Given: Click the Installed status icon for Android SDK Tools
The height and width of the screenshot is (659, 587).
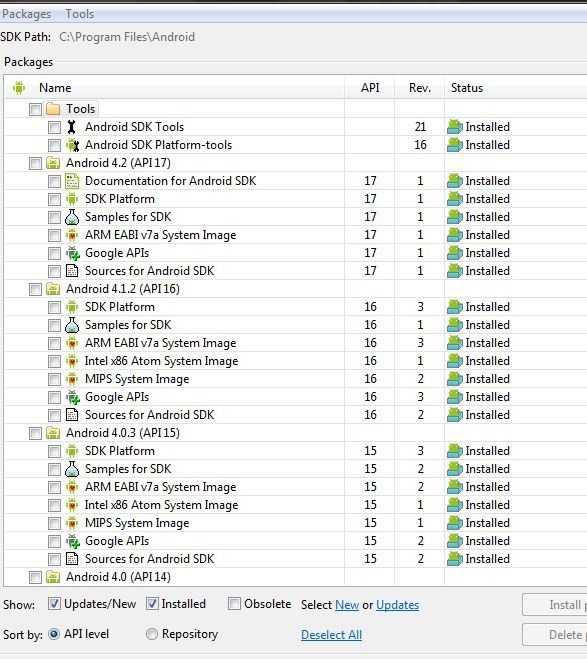Looking at the screenshot, I should 455,127.
